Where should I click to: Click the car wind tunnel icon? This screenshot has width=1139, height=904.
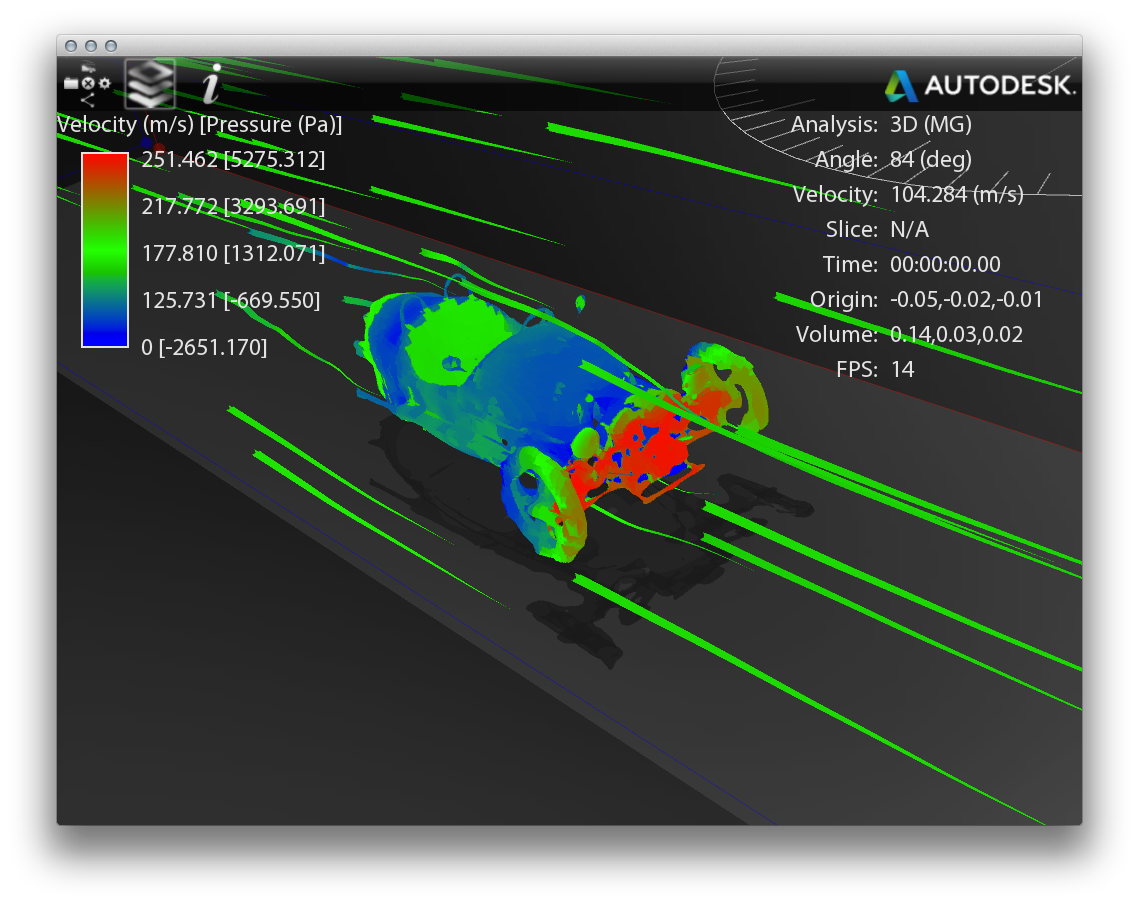point(88,68)
